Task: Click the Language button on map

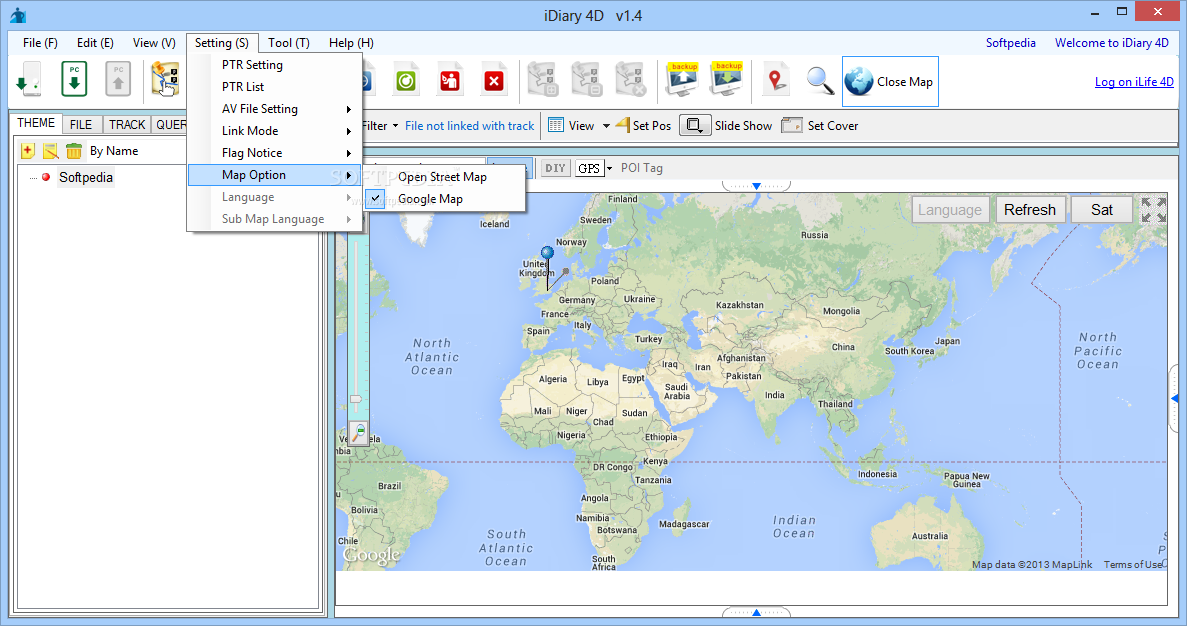Action: tap(949, 210)
